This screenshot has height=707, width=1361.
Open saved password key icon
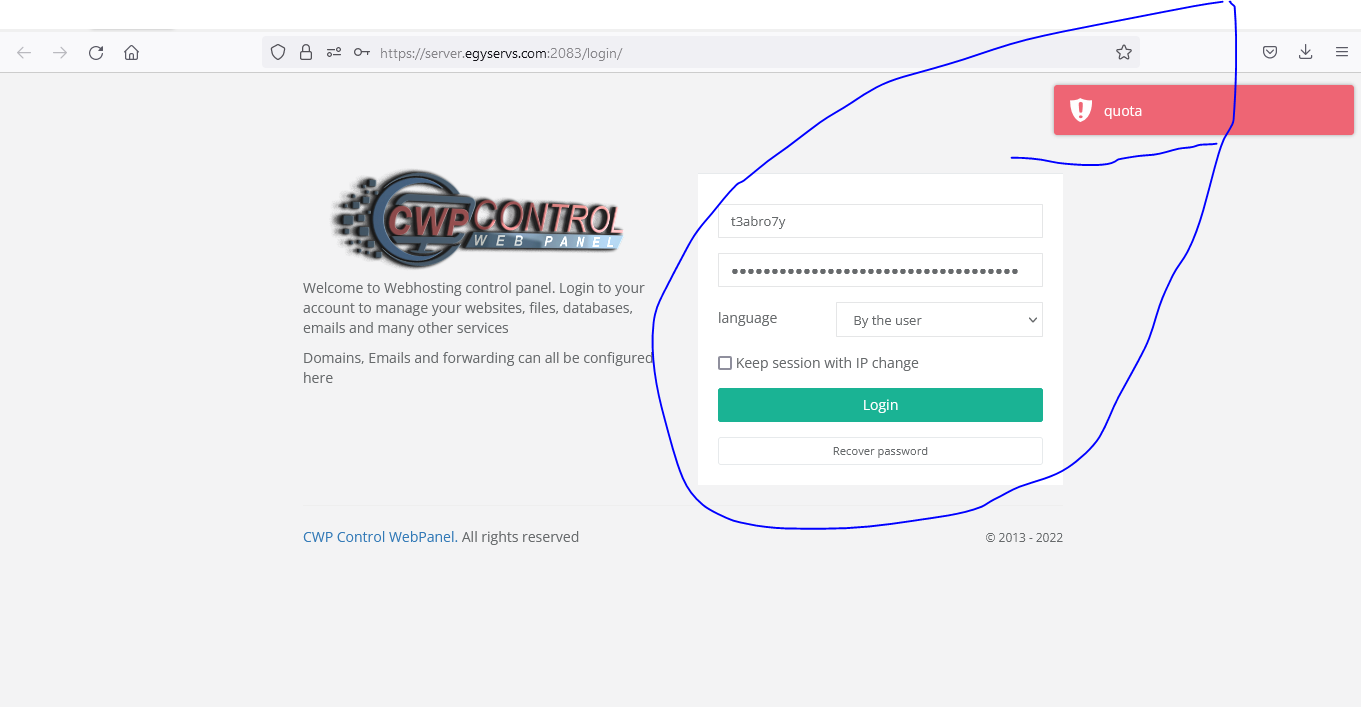(x=362, y=52)
